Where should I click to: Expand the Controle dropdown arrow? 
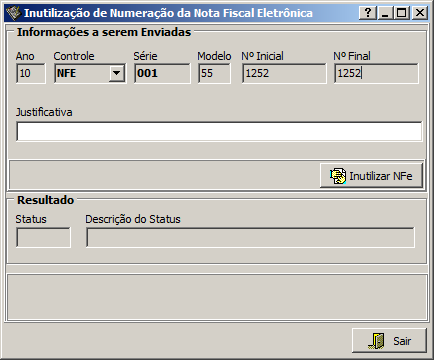click(x=117, y=73)
